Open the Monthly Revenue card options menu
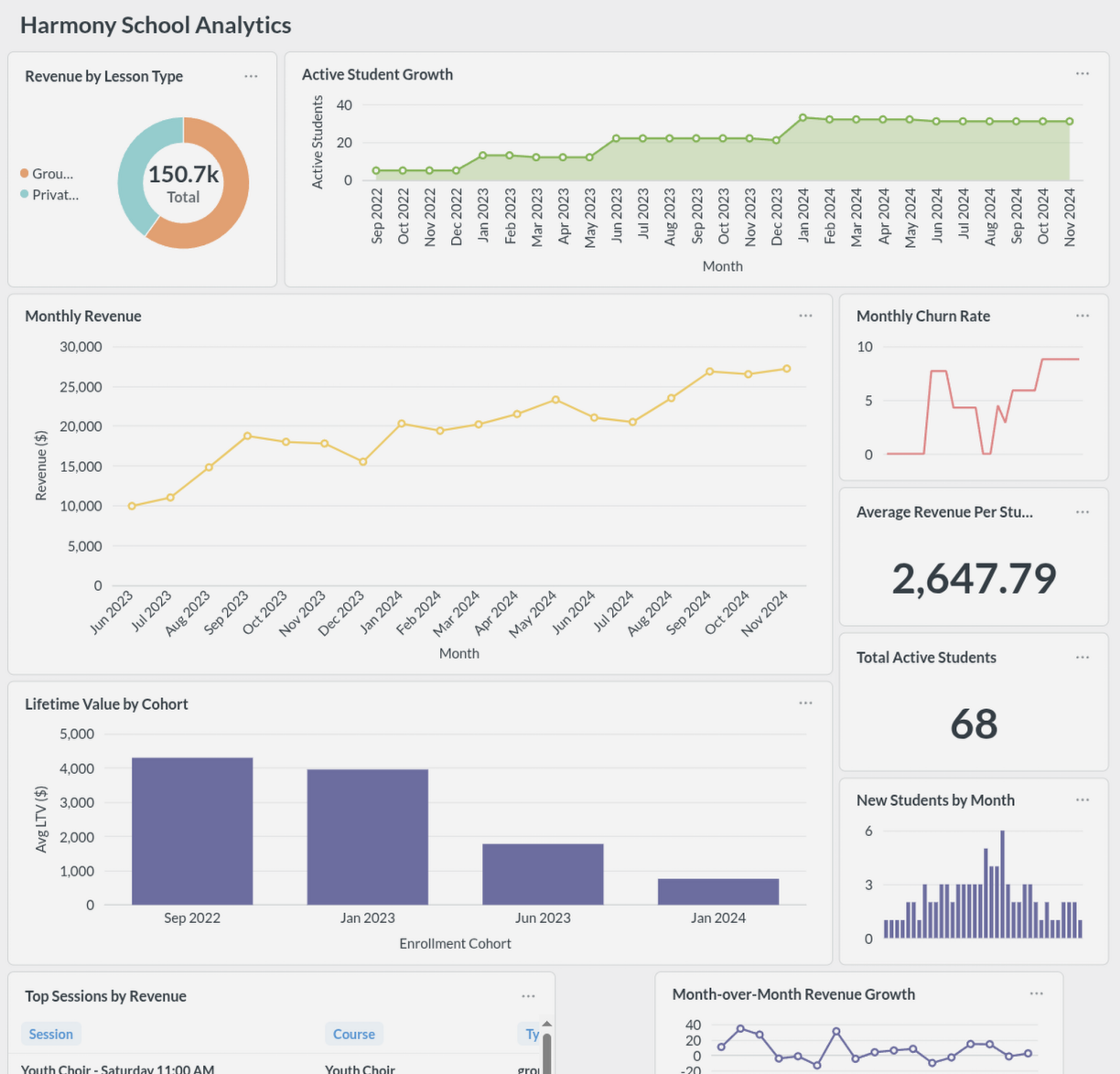Image resolution: width=1120 pixels, height=1074 pixels. (805, 315)
